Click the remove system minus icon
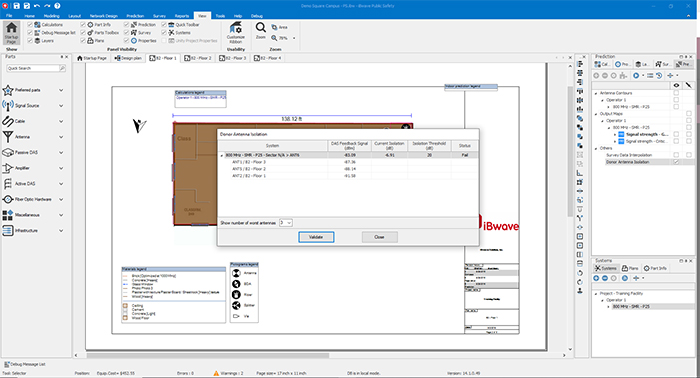Image resolution: width=700 pixels, height=378 pixels. point(605,278)
